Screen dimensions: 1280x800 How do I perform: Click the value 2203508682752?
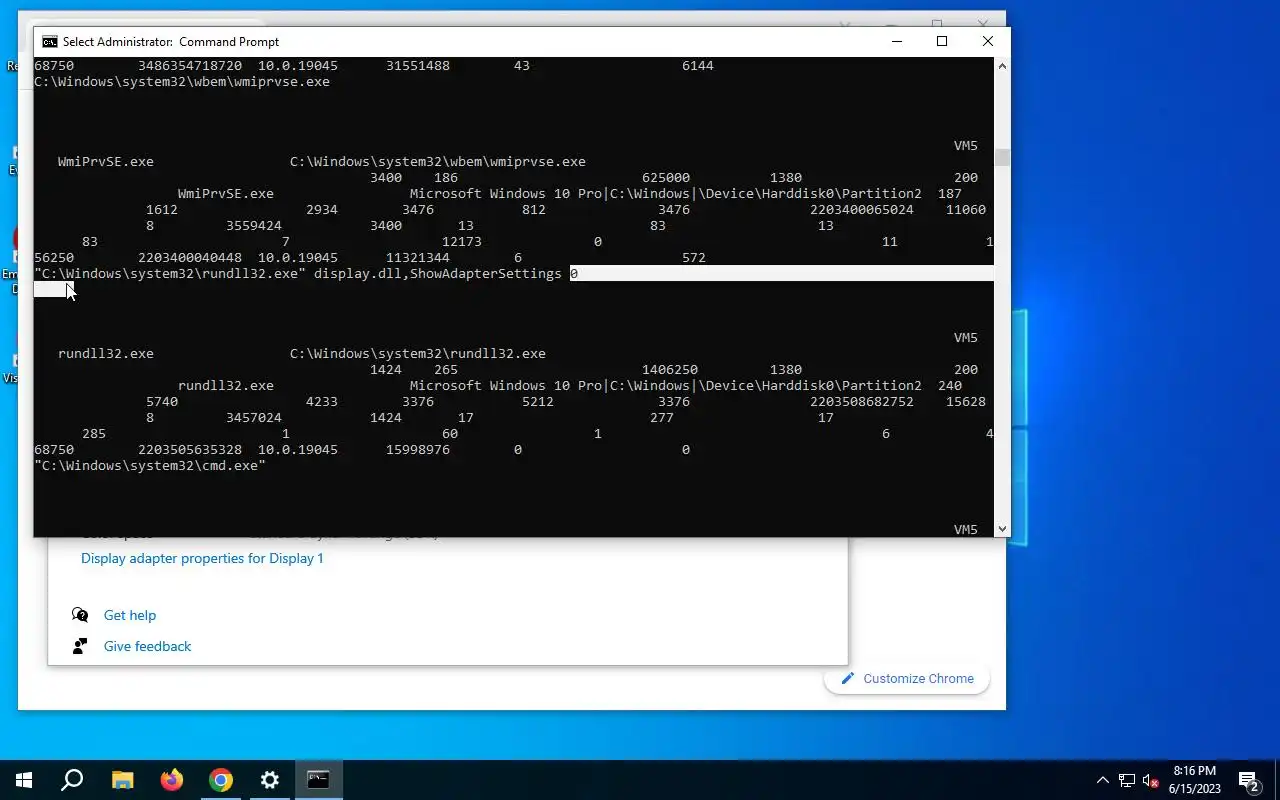click(862, 401)
